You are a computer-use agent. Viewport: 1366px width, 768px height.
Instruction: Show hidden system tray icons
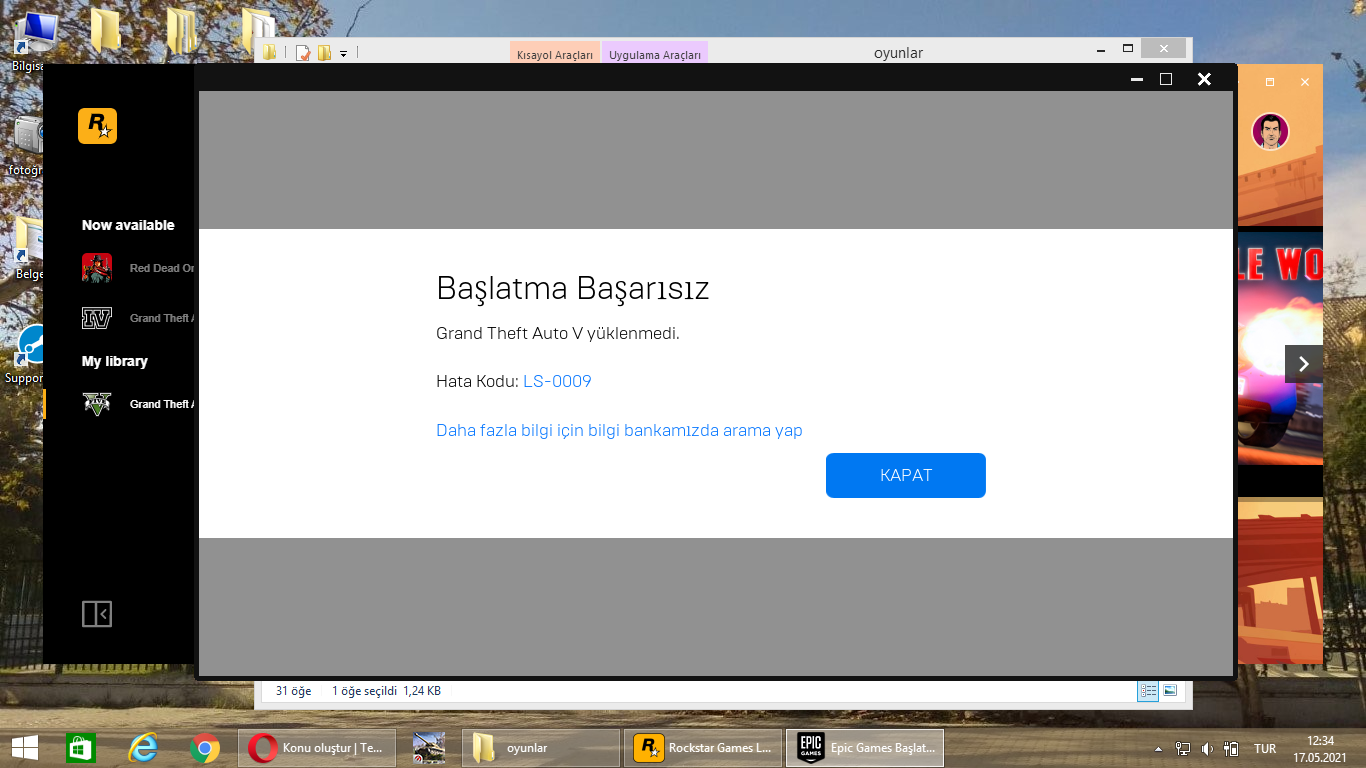point(1159,748)
